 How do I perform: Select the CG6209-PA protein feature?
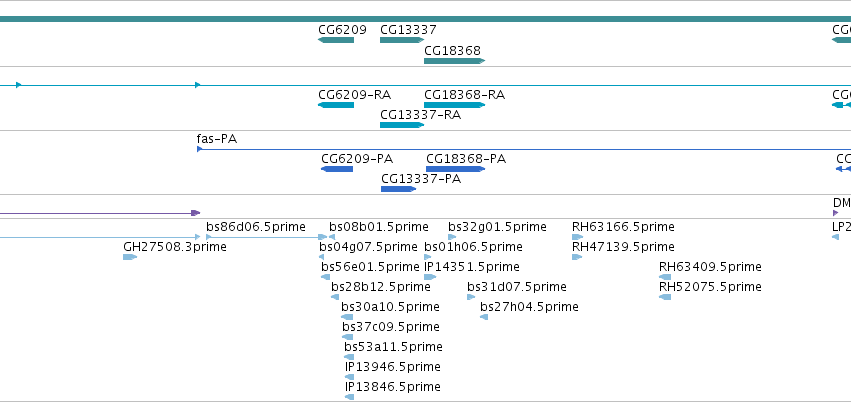pos(337,169)
